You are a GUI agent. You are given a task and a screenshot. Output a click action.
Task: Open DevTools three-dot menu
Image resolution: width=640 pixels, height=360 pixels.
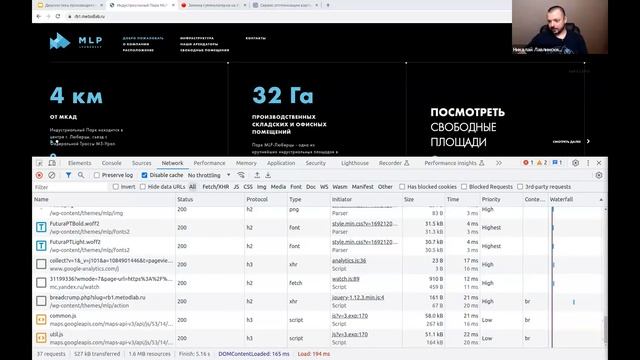tap(588, 163)
